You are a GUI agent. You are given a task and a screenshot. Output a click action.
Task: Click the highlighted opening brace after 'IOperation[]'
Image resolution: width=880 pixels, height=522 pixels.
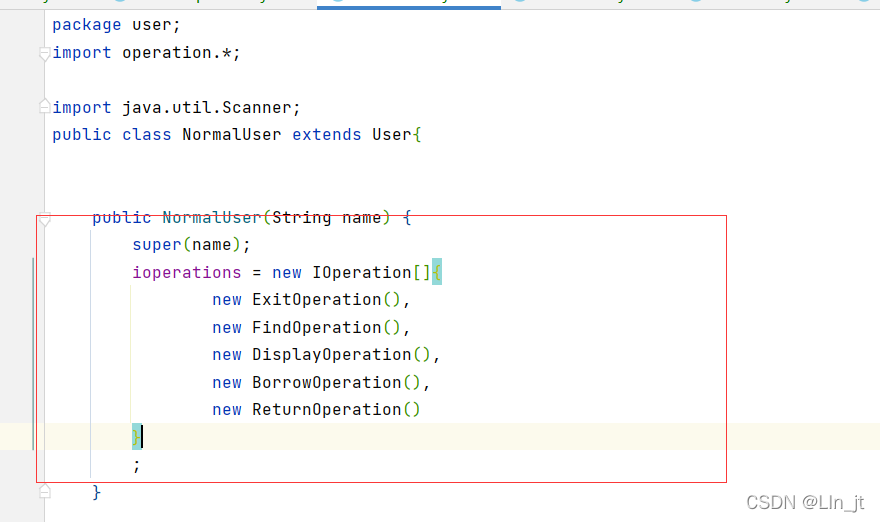437,273
